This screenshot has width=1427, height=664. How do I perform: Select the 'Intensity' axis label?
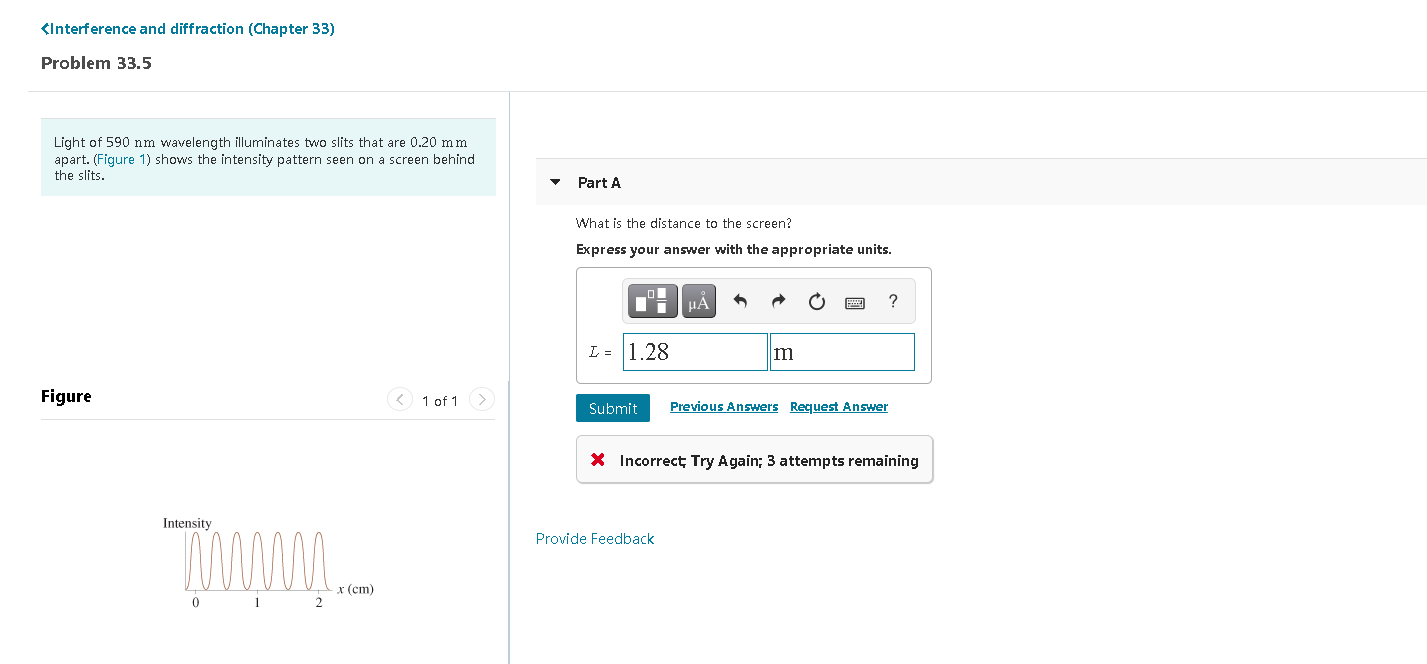click(187, 523)
